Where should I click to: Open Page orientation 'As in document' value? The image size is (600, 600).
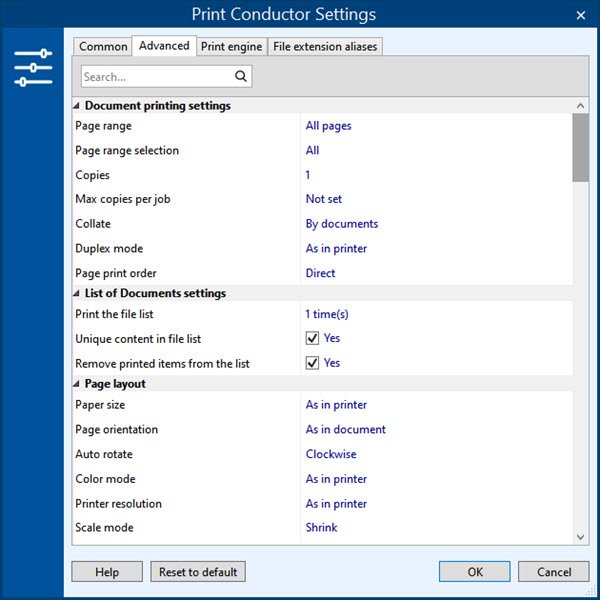346,429
